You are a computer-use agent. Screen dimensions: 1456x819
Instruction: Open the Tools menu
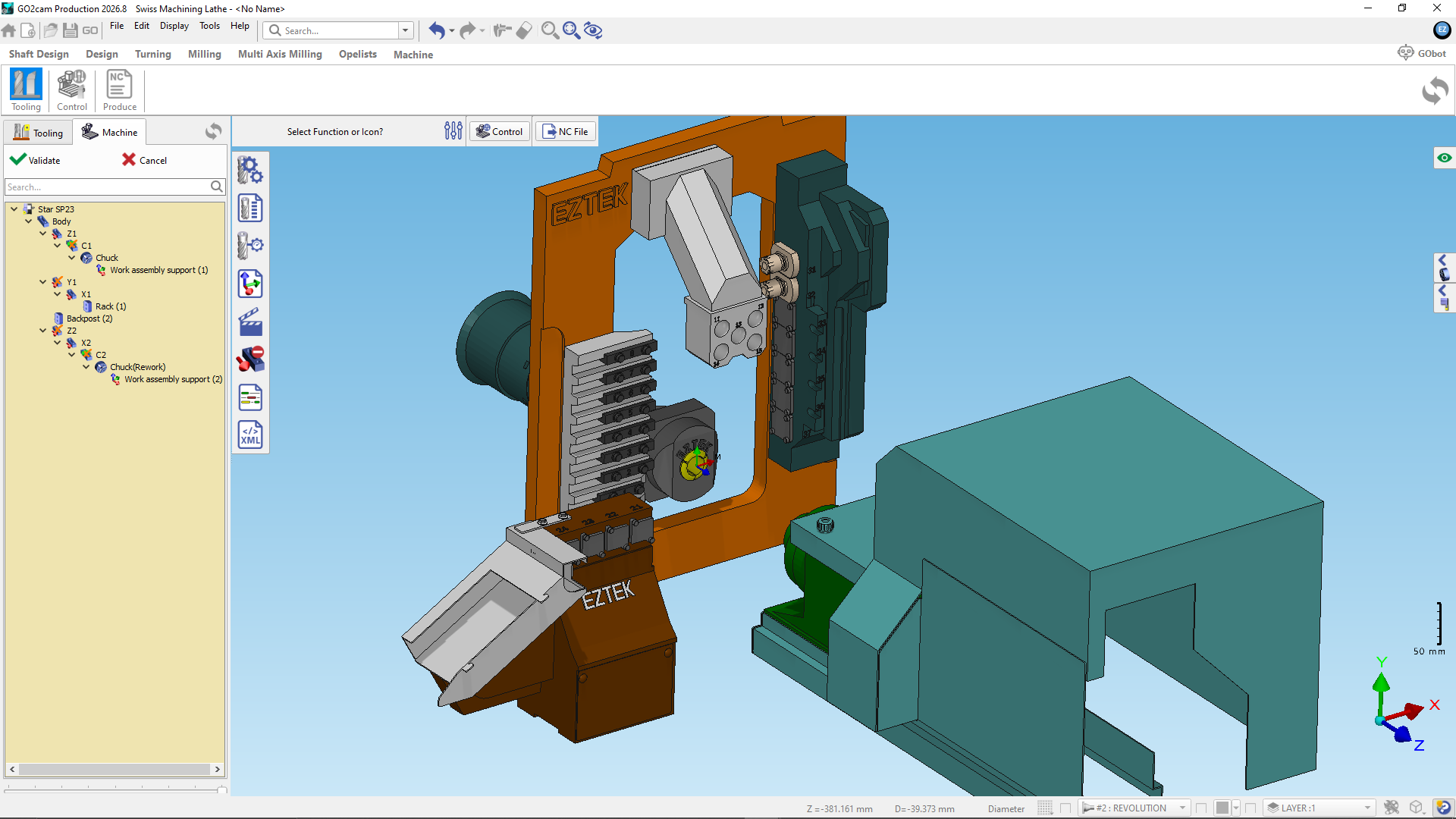210,26
